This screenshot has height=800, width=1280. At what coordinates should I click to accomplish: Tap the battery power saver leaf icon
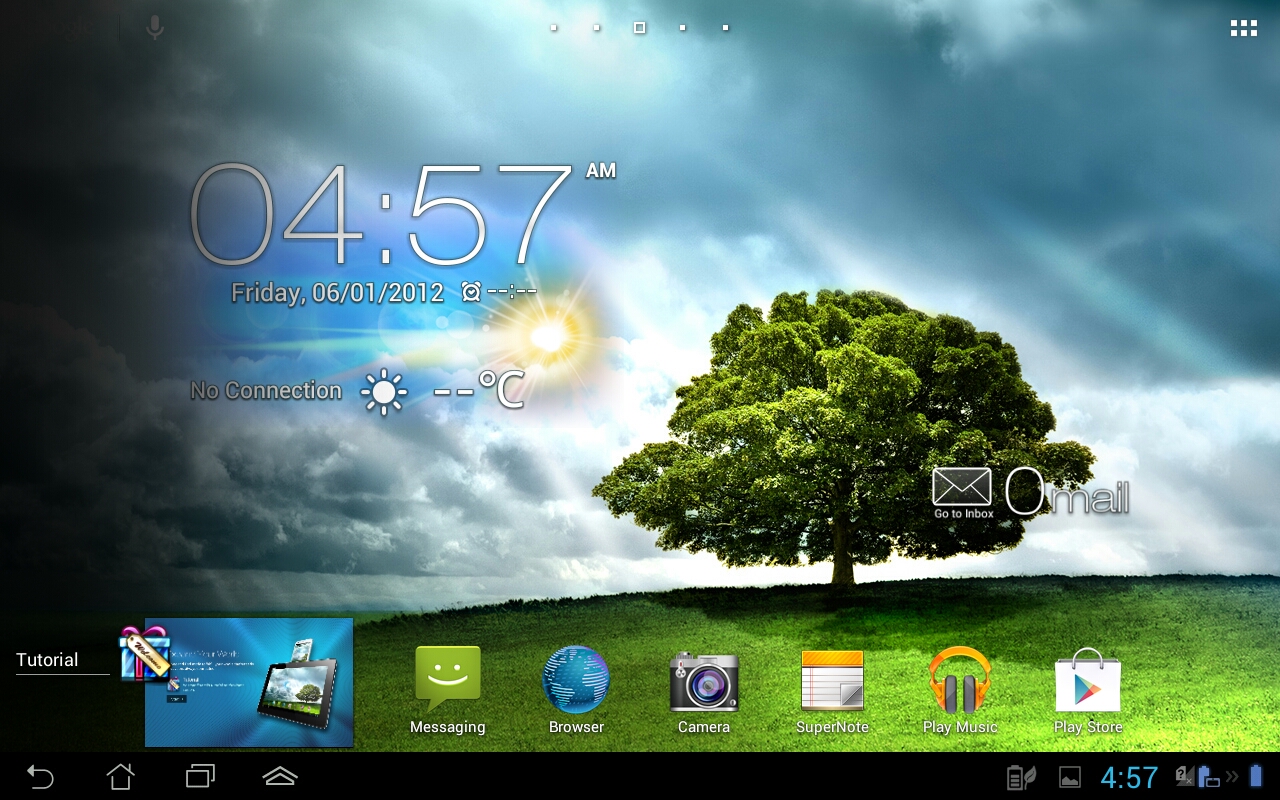click(1021, 777)
